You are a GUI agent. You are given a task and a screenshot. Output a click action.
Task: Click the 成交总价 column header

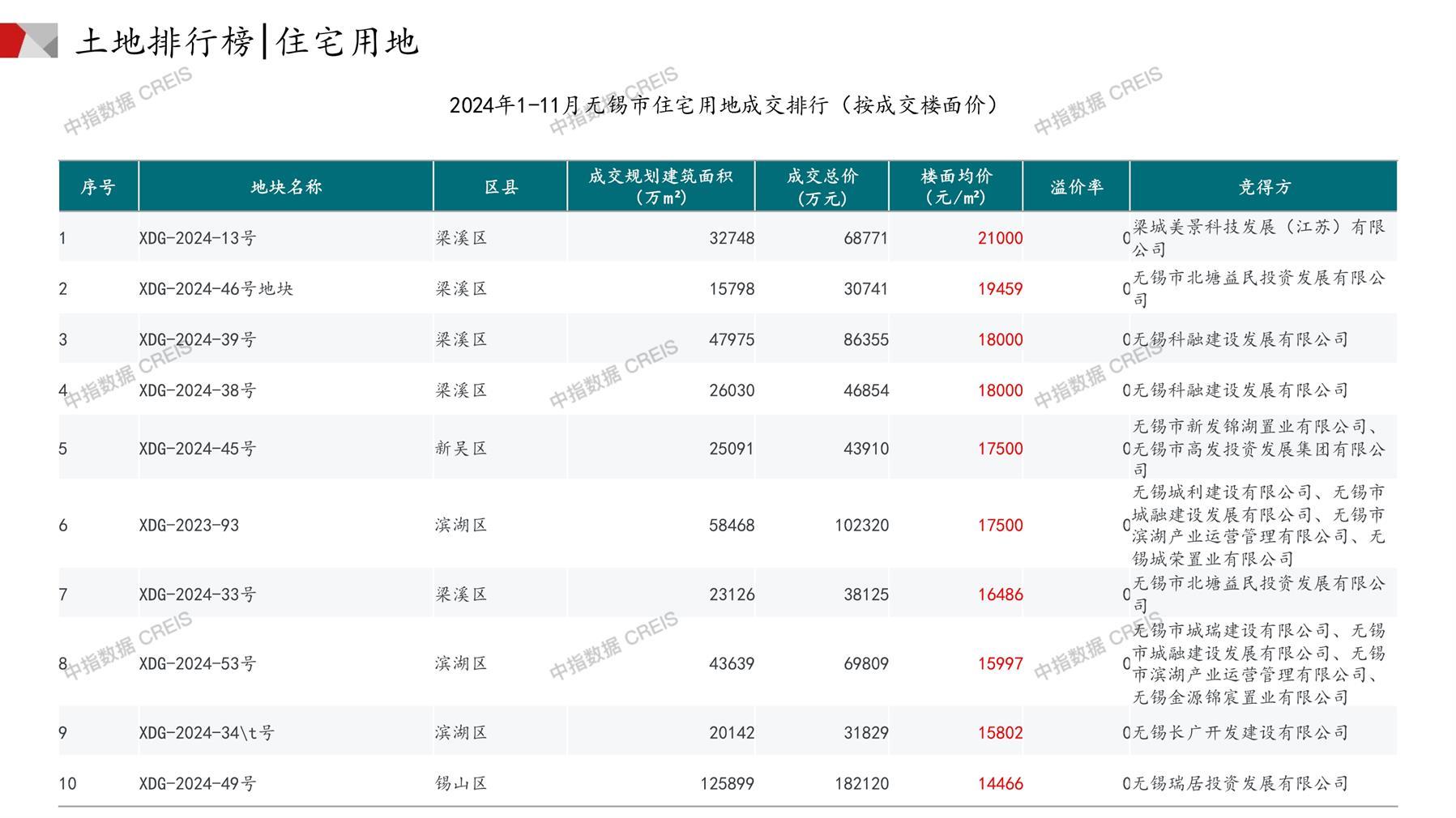822,187
